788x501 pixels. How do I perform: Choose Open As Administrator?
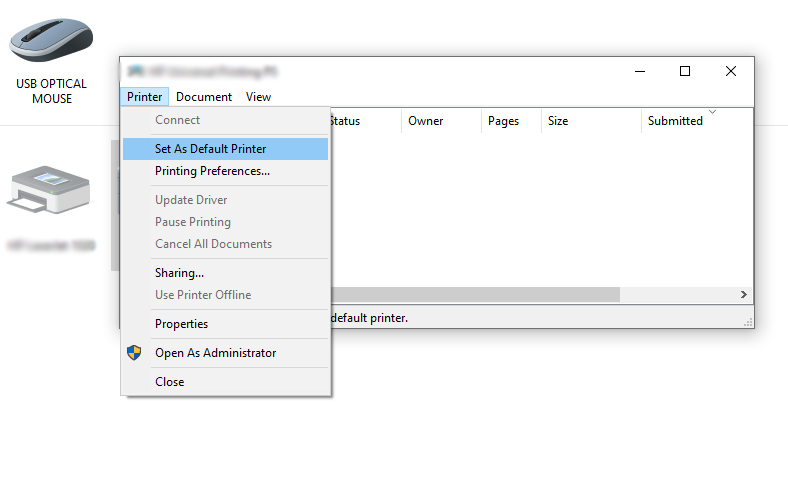[x=225, y=353]
